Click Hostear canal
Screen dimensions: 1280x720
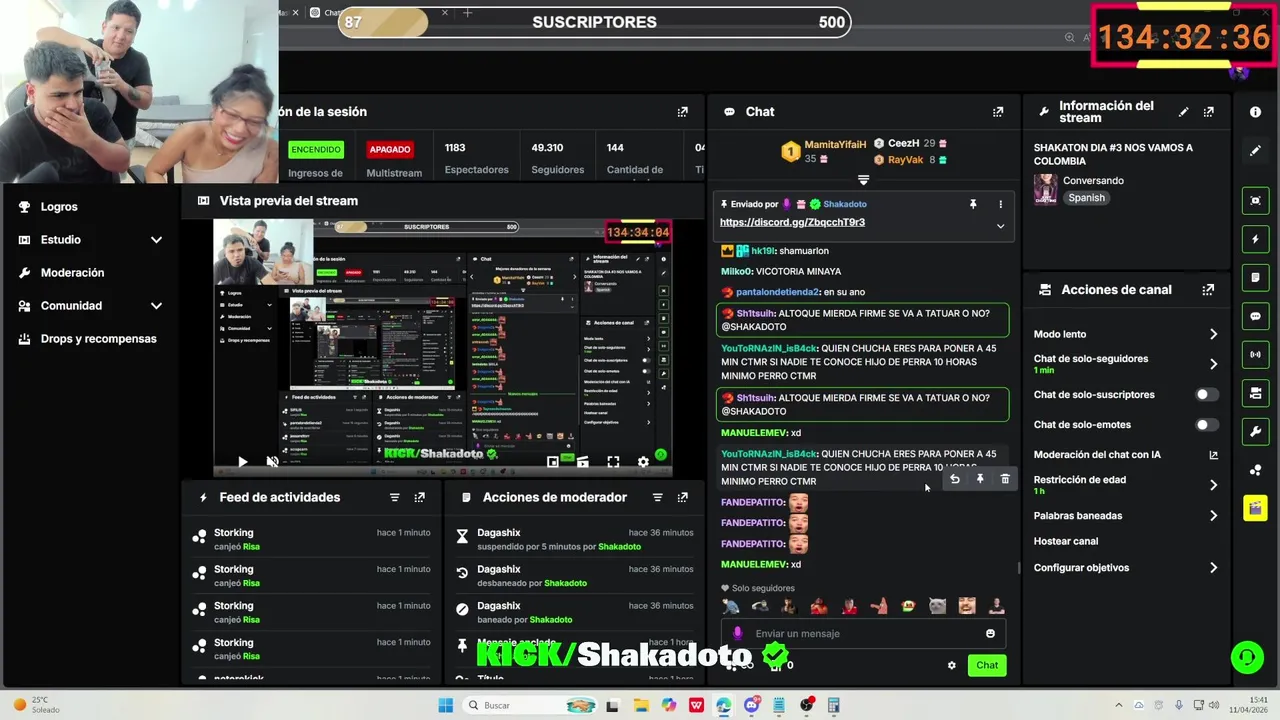tap(1066, 541)
